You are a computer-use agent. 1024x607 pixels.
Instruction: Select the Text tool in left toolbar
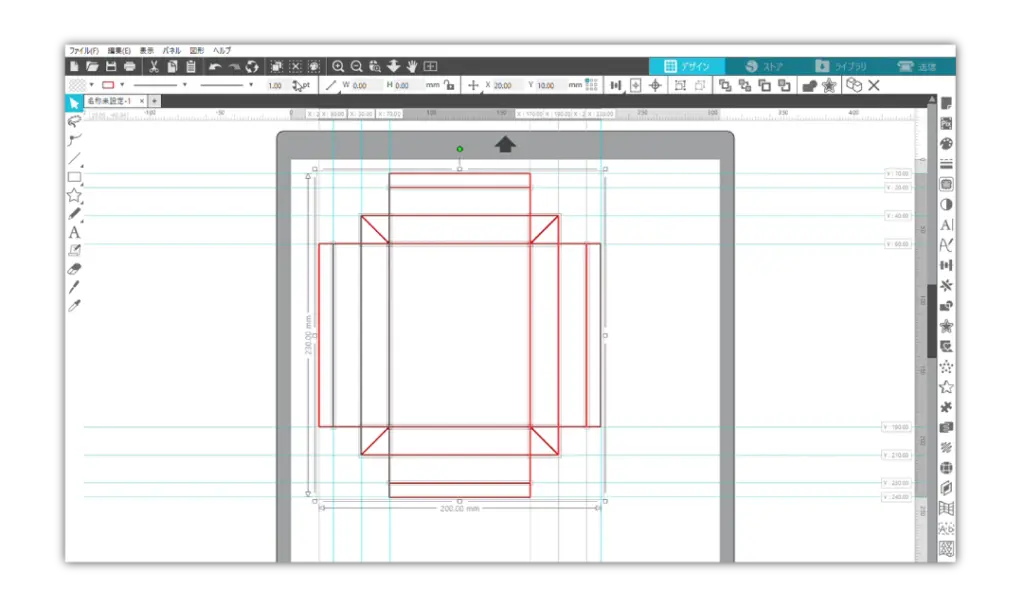click(x=74, y=232)
